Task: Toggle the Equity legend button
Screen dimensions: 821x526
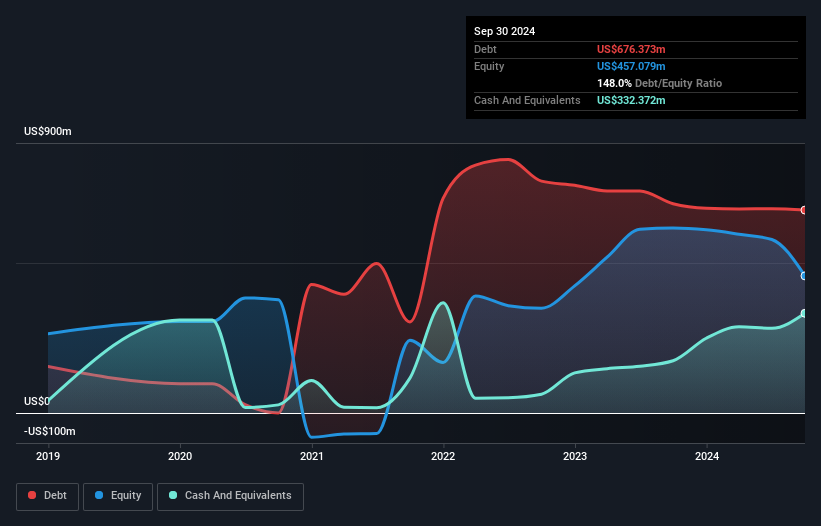Action: point(118,496)
